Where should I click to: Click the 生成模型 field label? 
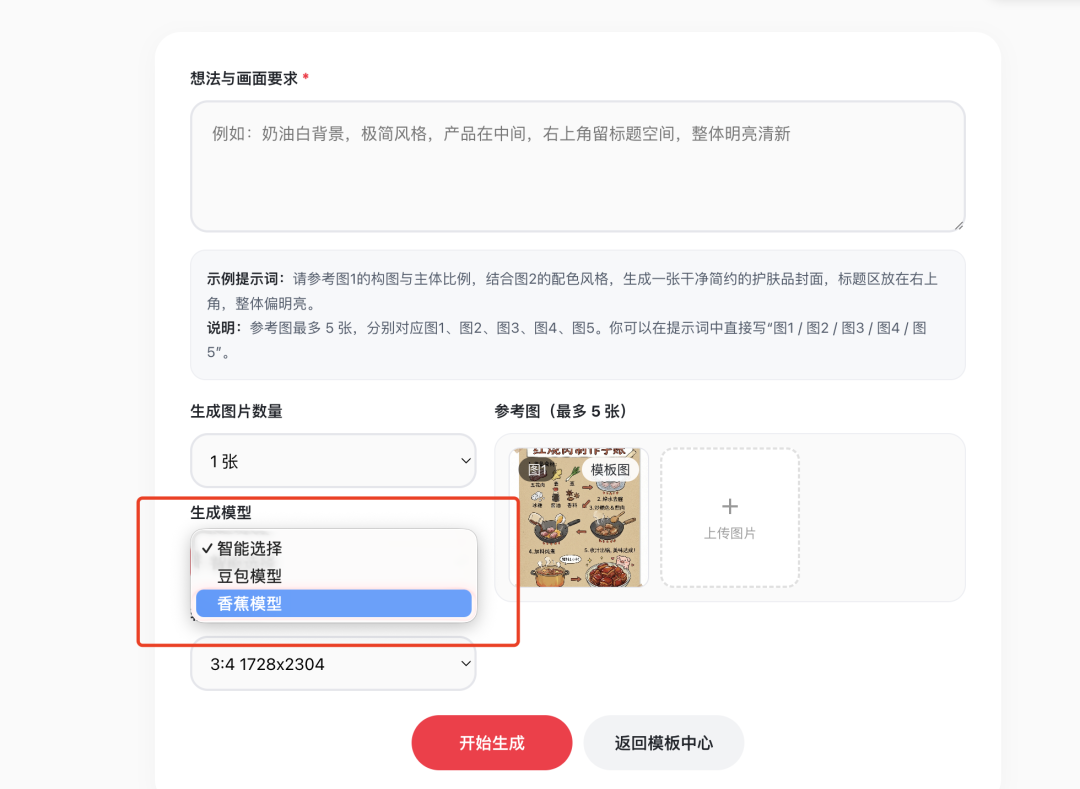[x=221, y=513]
